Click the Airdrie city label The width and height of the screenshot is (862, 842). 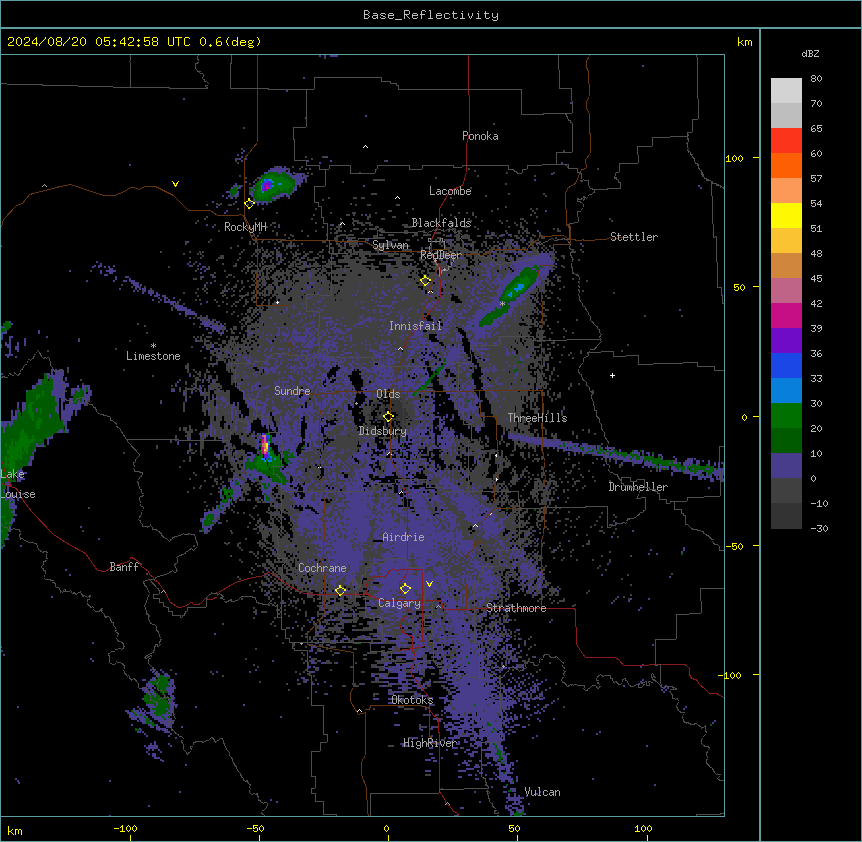click(x=404, y=537)
